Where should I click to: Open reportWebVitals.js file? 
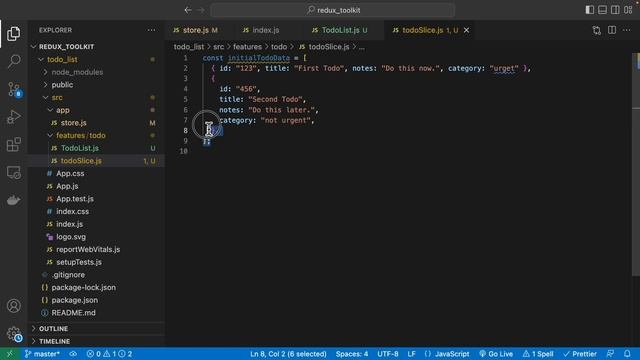88,249
